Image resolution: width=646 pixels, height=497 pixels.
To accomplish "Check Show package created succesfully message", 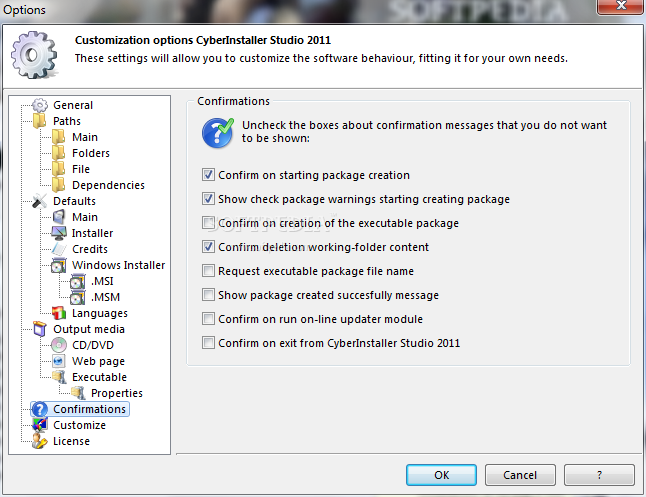I will (x=208, y=295).
